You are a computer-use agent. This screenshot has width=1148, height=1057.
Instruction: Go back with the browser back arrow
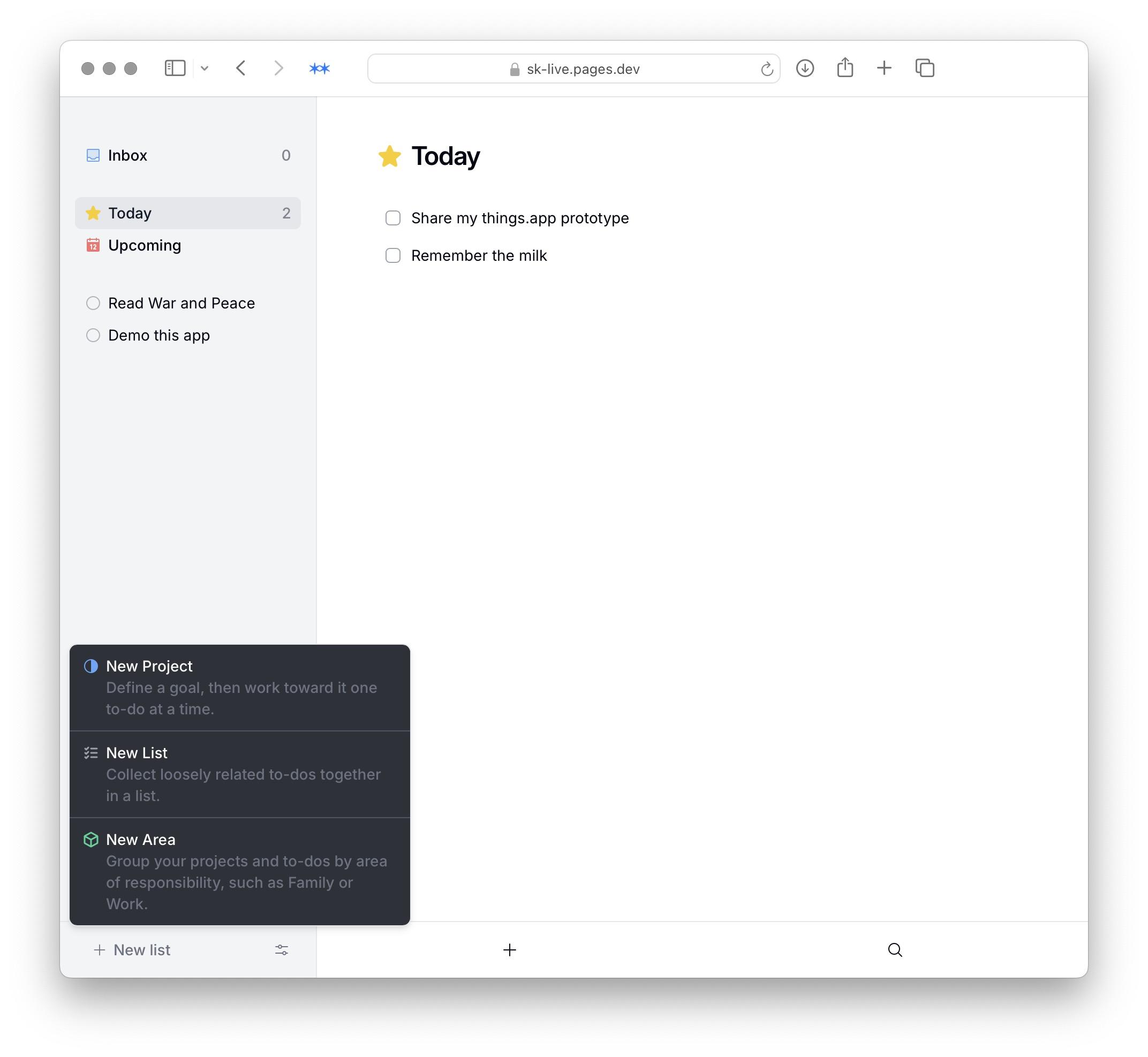[241, 68]
